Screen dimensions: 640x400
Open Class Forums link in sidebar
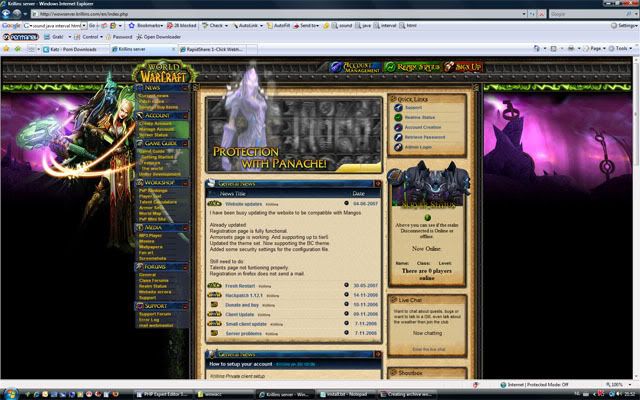coord(153,280)
